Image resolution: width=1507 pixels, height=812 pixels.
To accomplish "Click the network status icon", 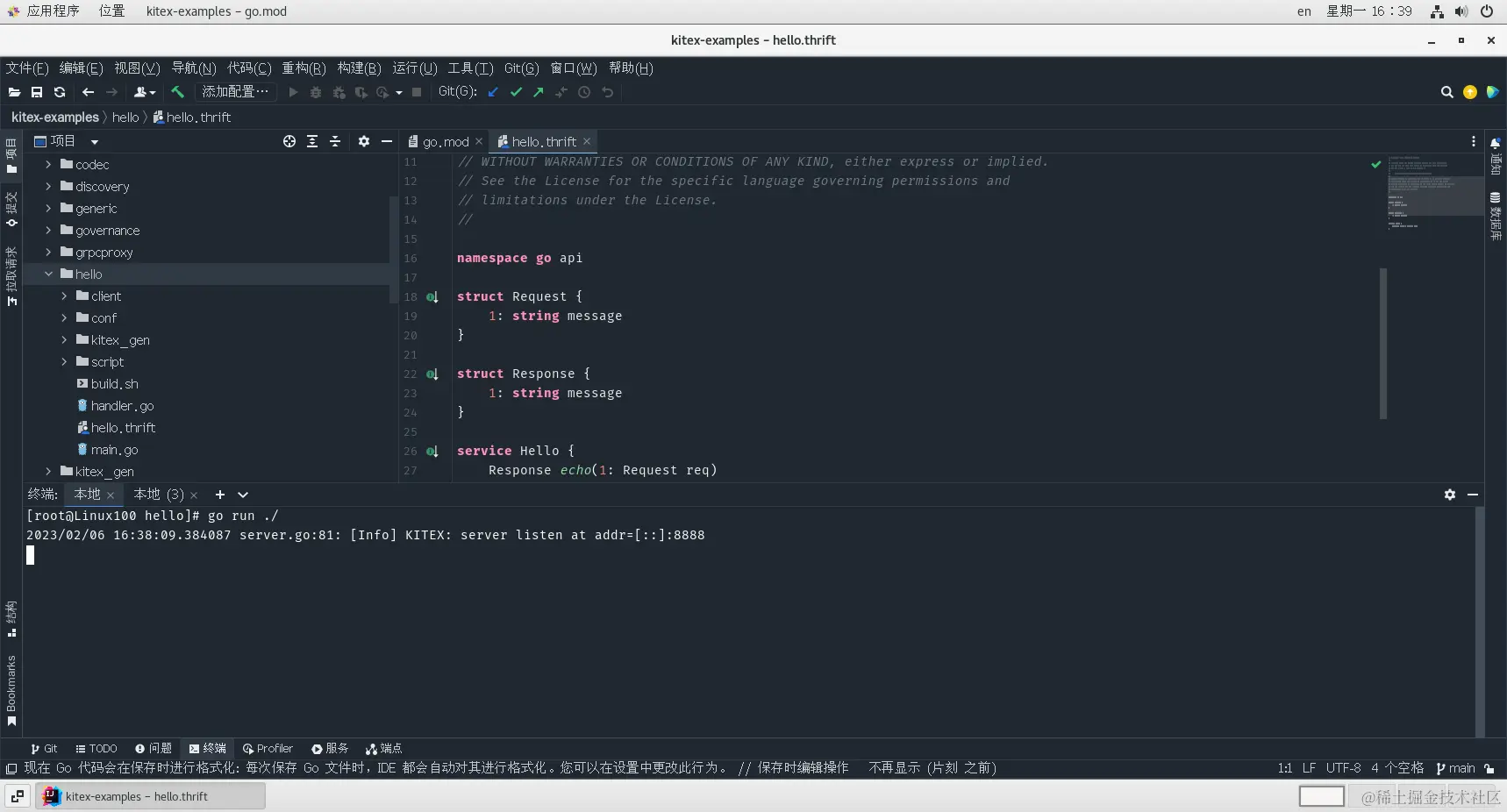I will coord(1437,11).
